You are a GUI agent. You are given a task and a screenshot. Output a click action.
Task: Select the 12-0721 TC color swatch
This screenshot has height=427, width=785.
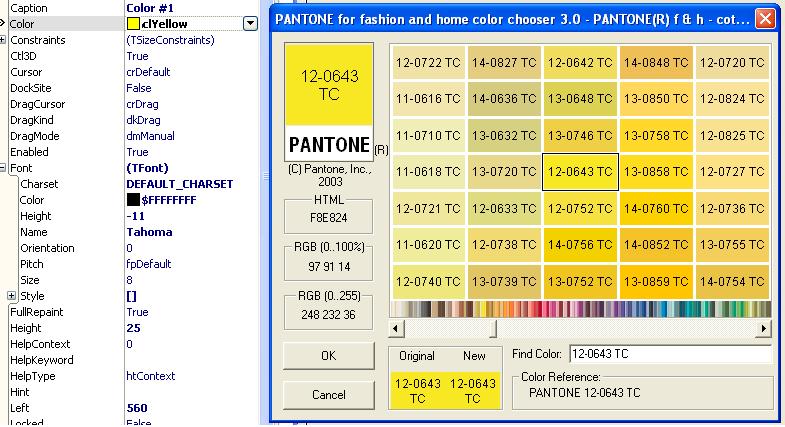point(429,208)
